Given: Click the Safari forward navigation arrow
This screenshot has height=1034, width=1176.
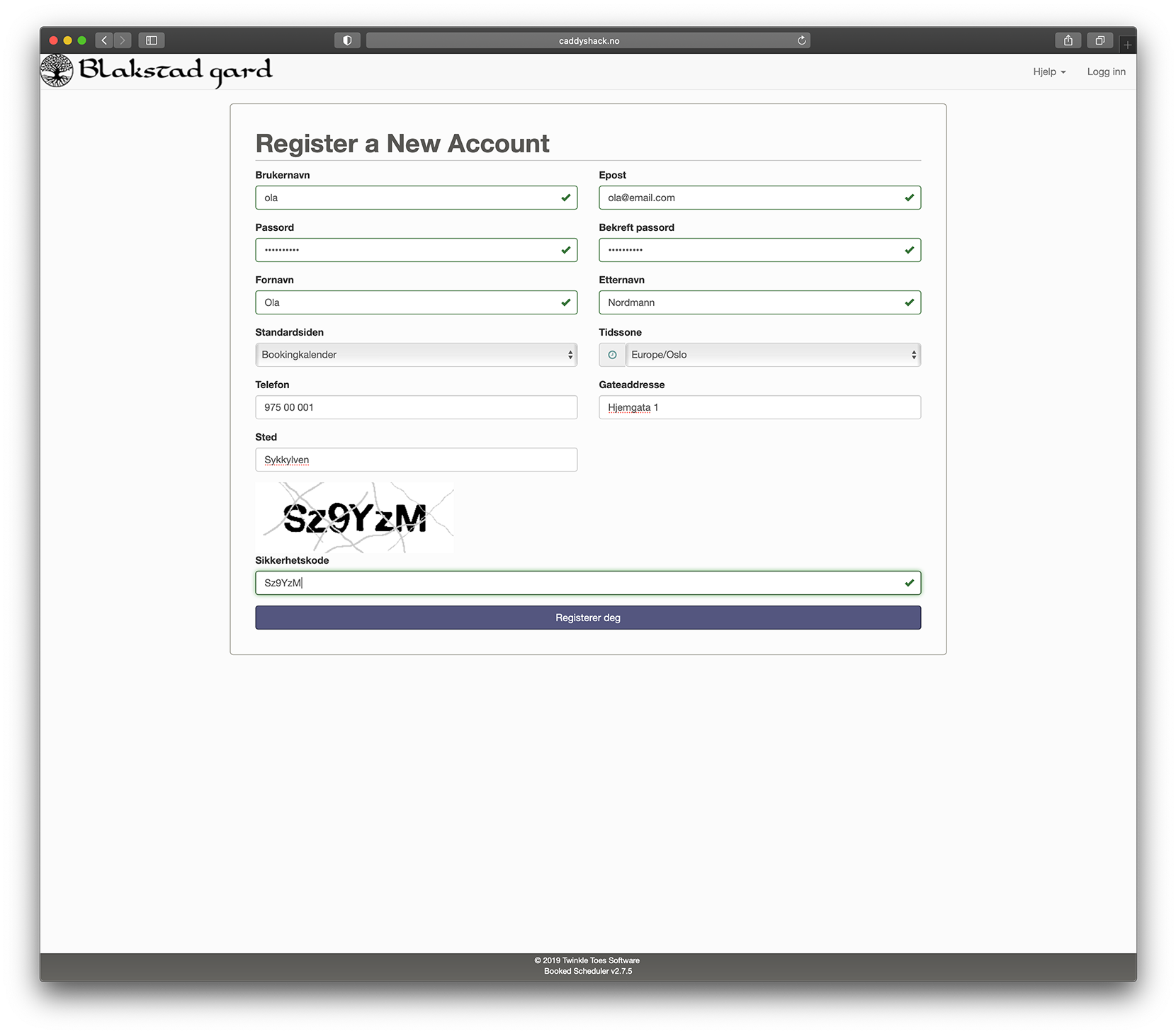Looking at the screenshot, I should [x=123, y=40].
